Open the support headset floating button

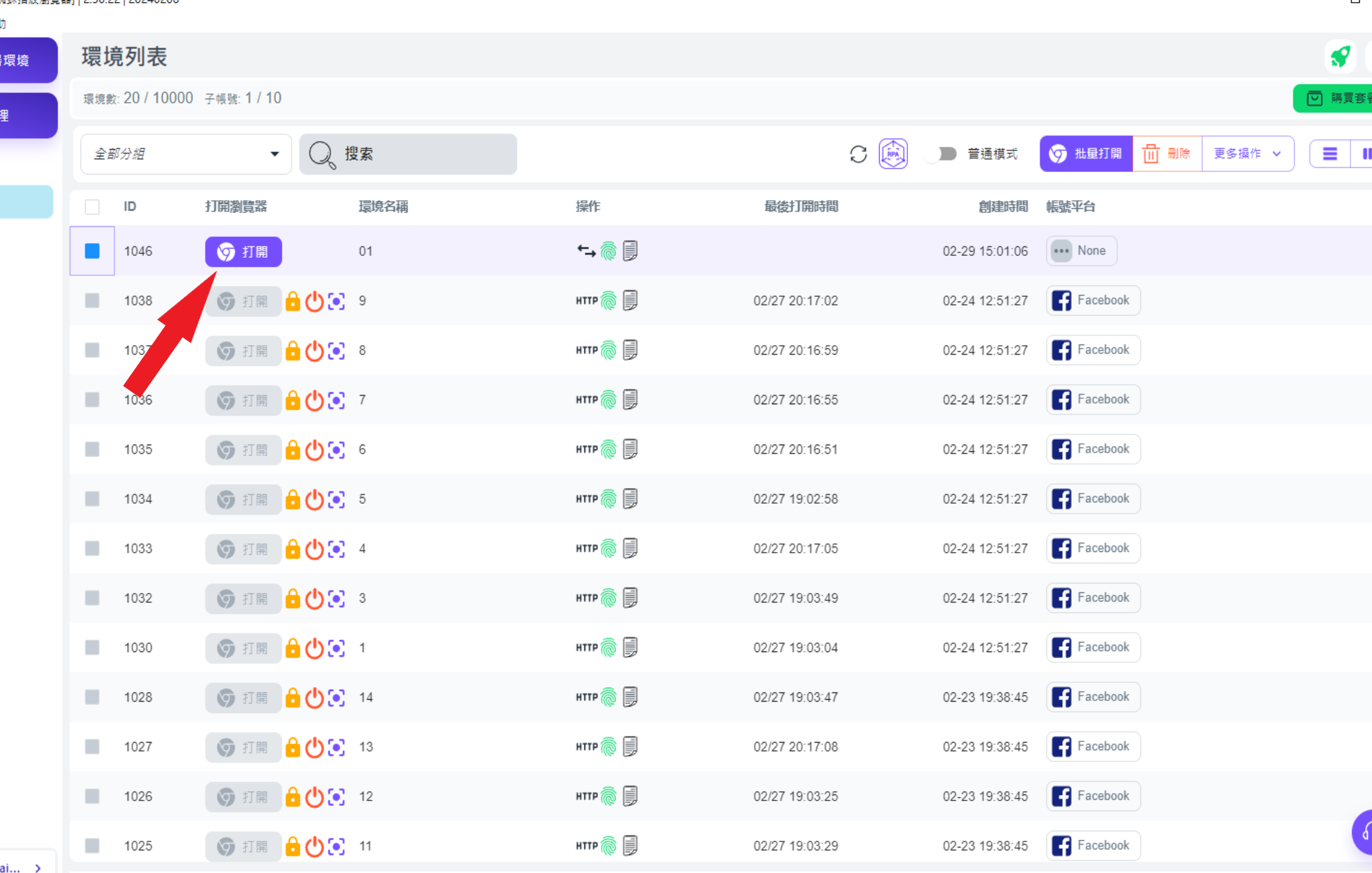pos(1363,833)
